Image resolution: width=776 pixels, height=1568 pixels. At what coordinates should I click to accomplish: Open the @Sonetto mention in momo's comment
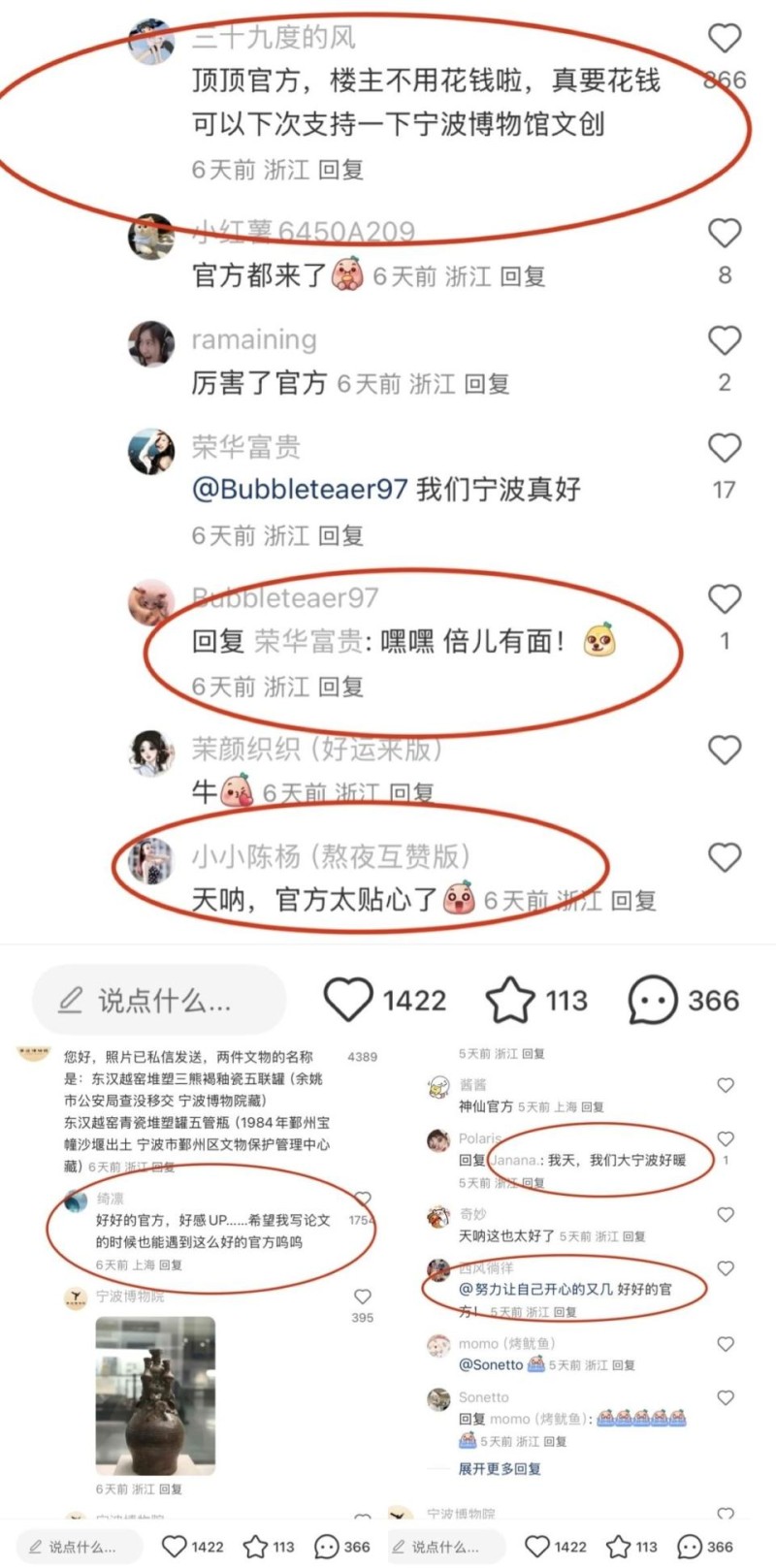point(491,1364)
